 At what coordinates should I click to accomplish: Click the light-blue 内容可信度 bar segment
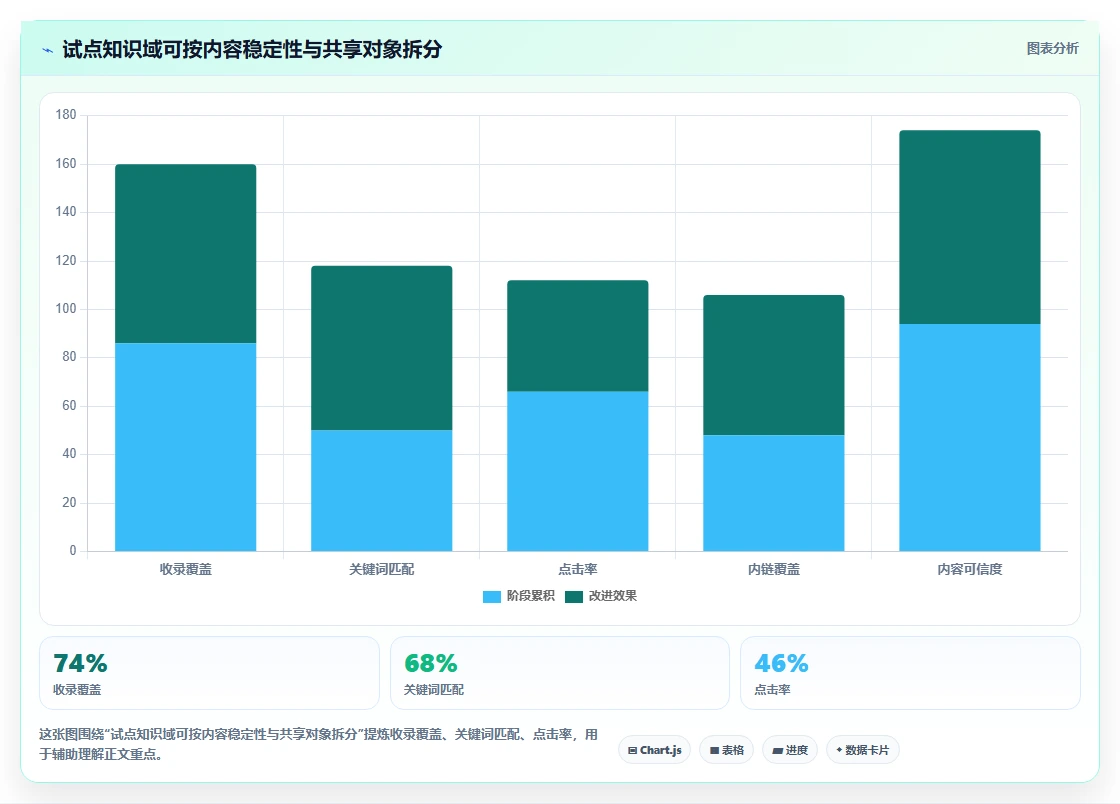970,438
